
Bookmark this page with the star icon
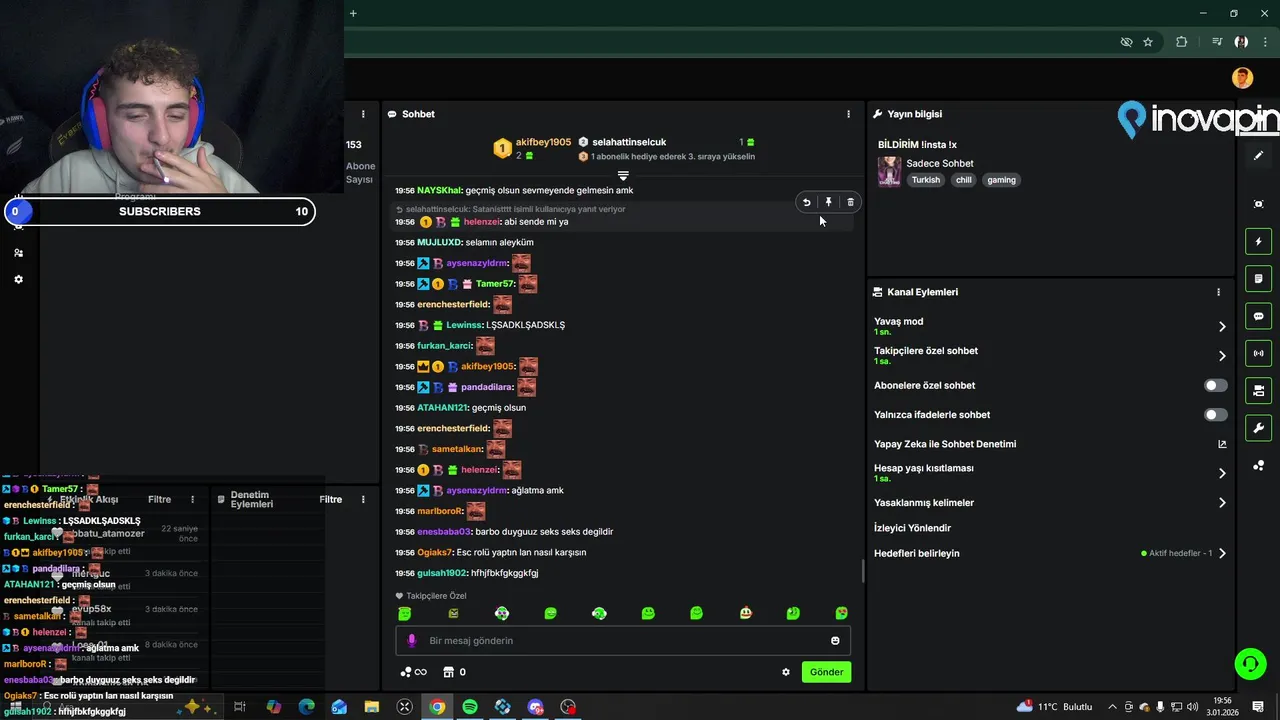1148,42
